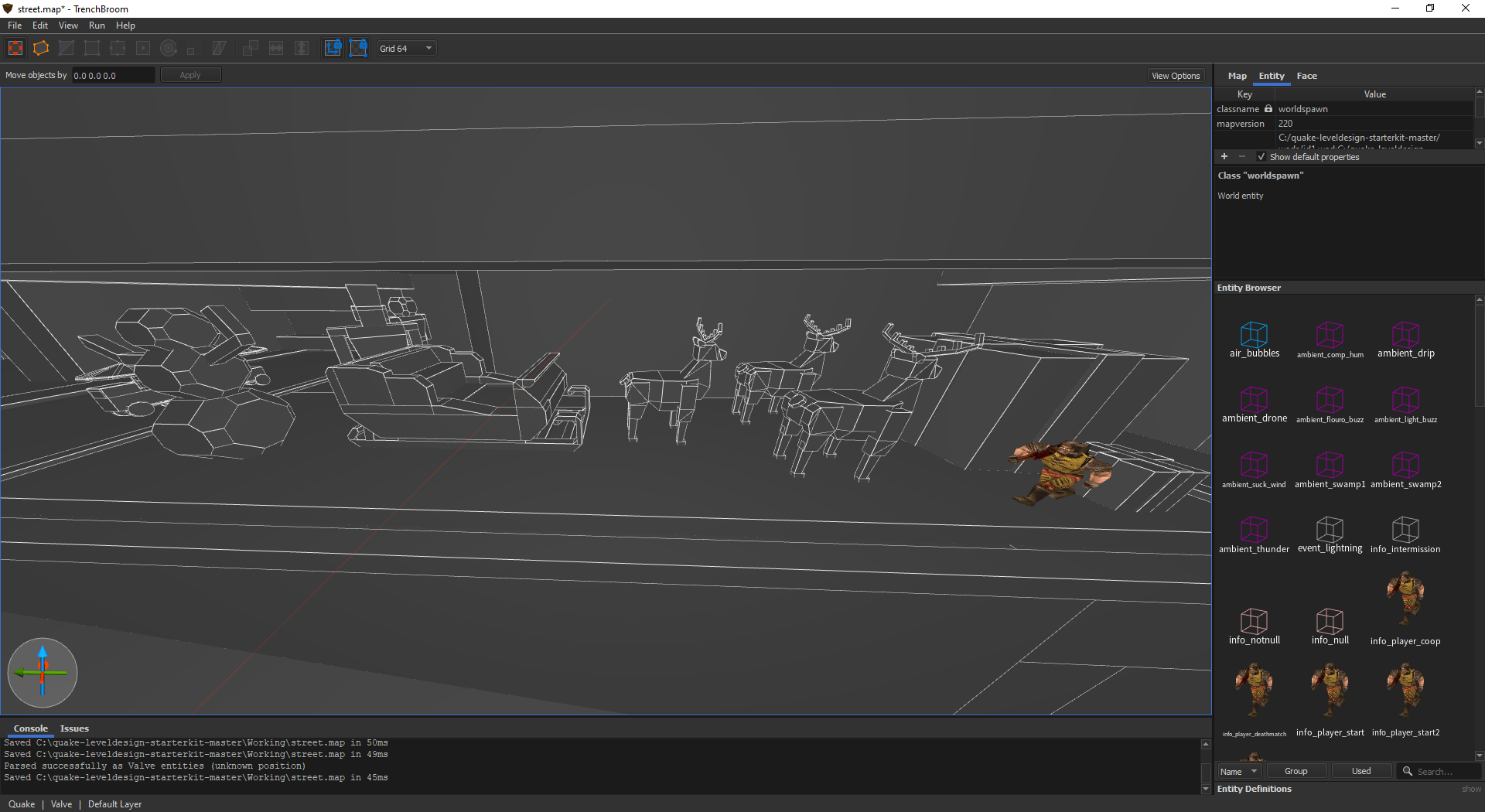This screenshot has width=1485, height=812.
Task: Select the edge tool icon
Action: point(118,48)
